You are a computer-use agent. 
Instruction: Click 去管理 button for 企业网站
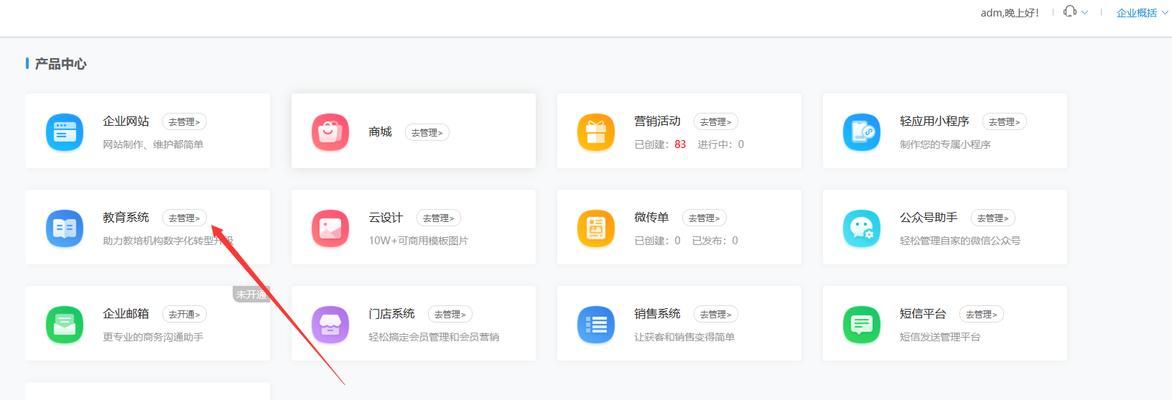[185, 122]
